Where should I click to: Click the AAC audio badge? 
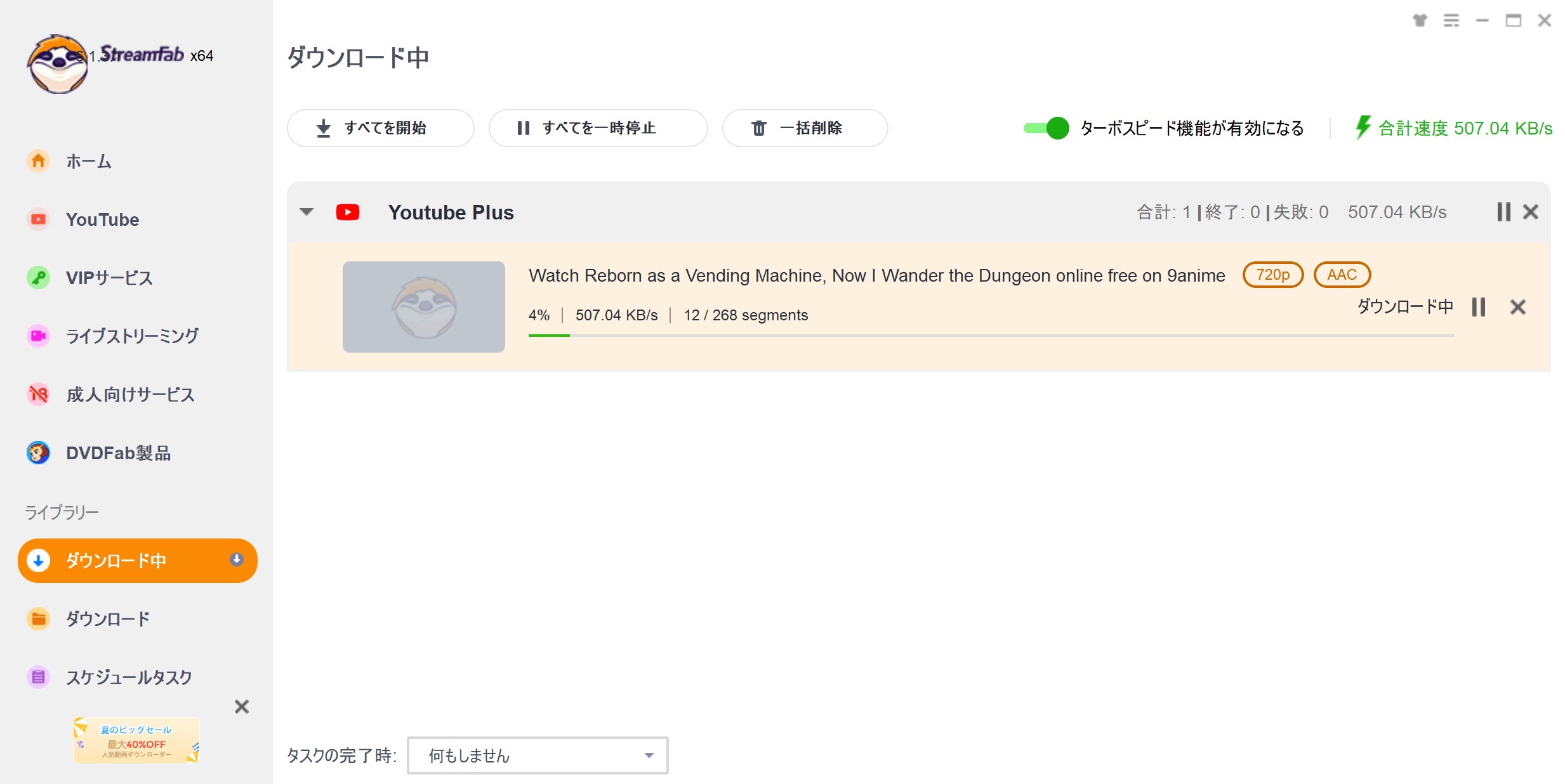1342,275
